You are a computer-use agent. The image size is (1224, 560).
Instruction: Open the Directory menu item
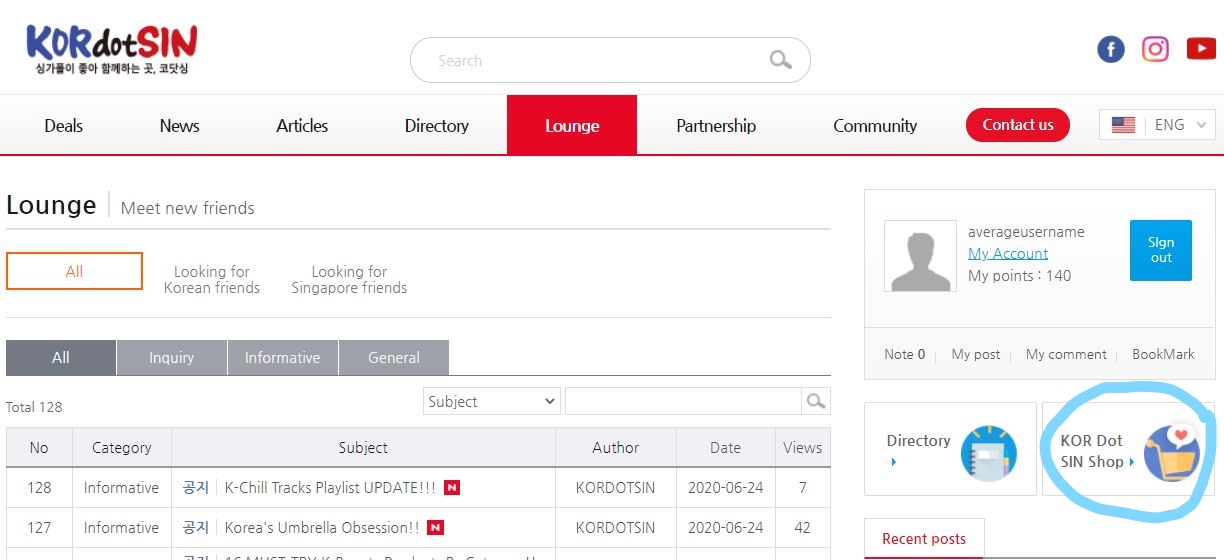tap(436, 126)
